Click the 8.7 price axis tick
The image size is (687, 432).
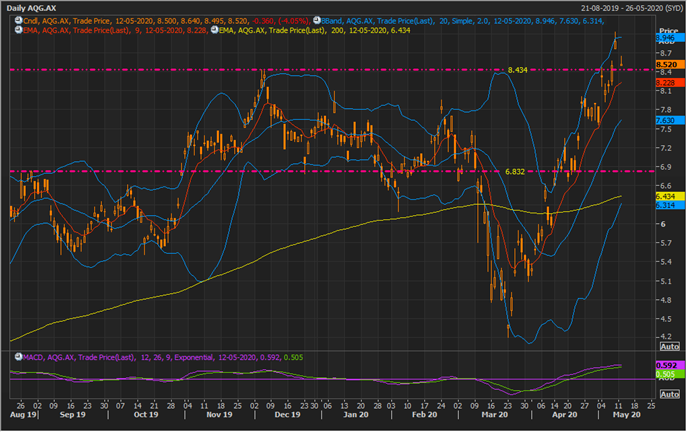666,53
